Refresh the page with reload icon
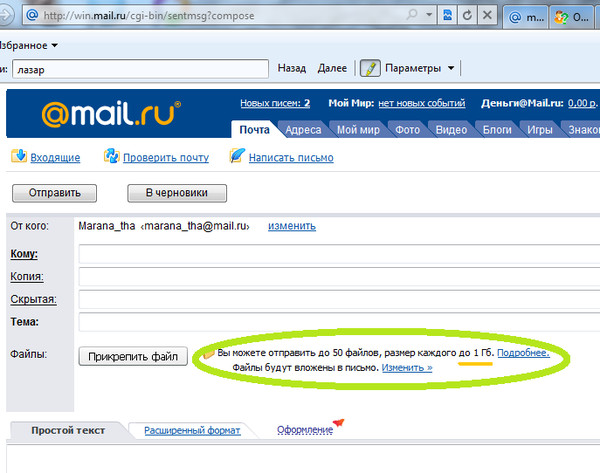The width and height of the screenshot is (600, 473). (x=467, y=15)
